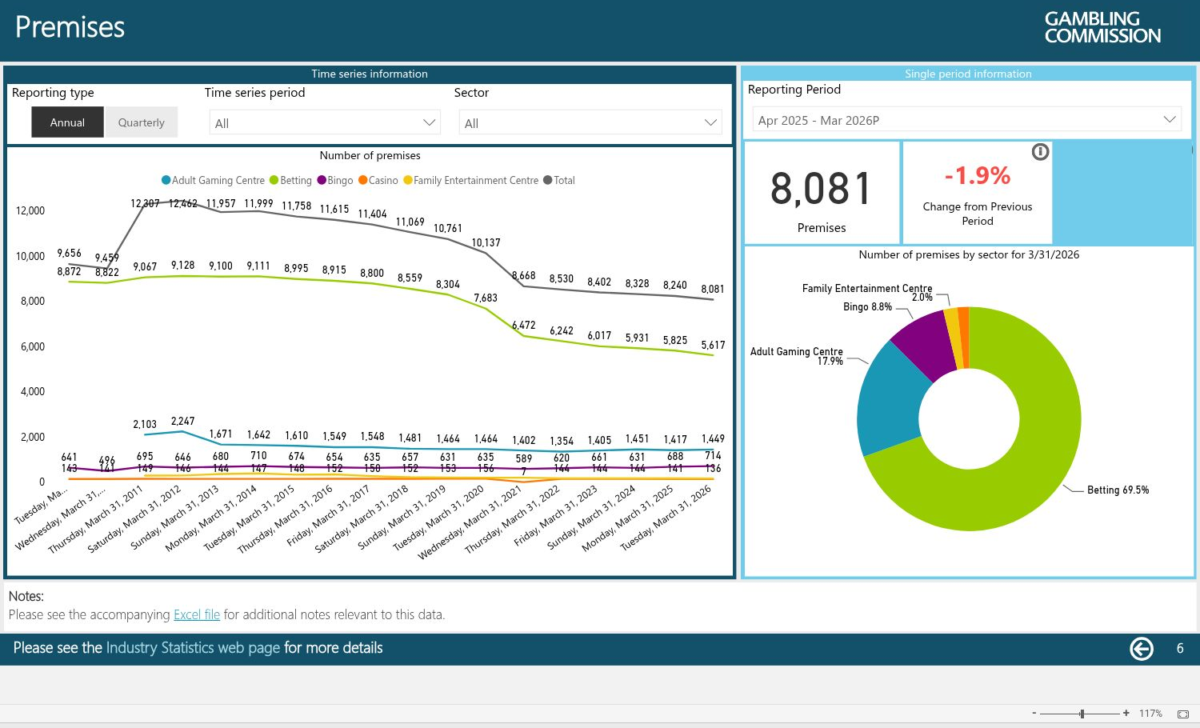The image size is (1200, 728).
Task: Click the Gambling Commission logo
Action: (x=1103, y=27)
